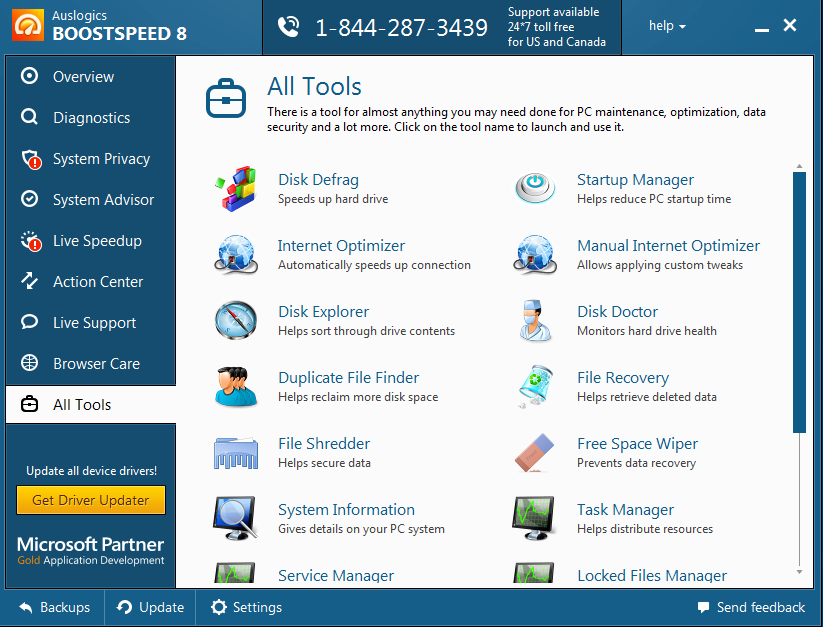Launch File Shredder link
823x627 pixels.
(x=324, y=444)
